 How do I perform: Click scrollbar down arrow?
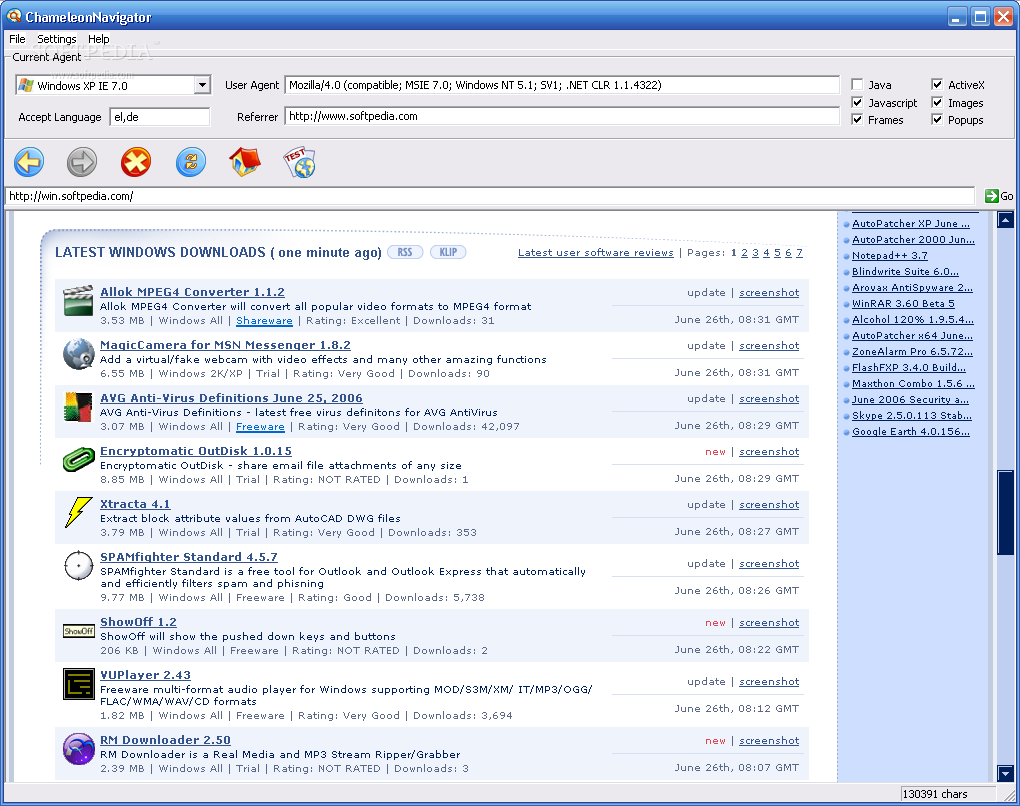pos(1005,773)
